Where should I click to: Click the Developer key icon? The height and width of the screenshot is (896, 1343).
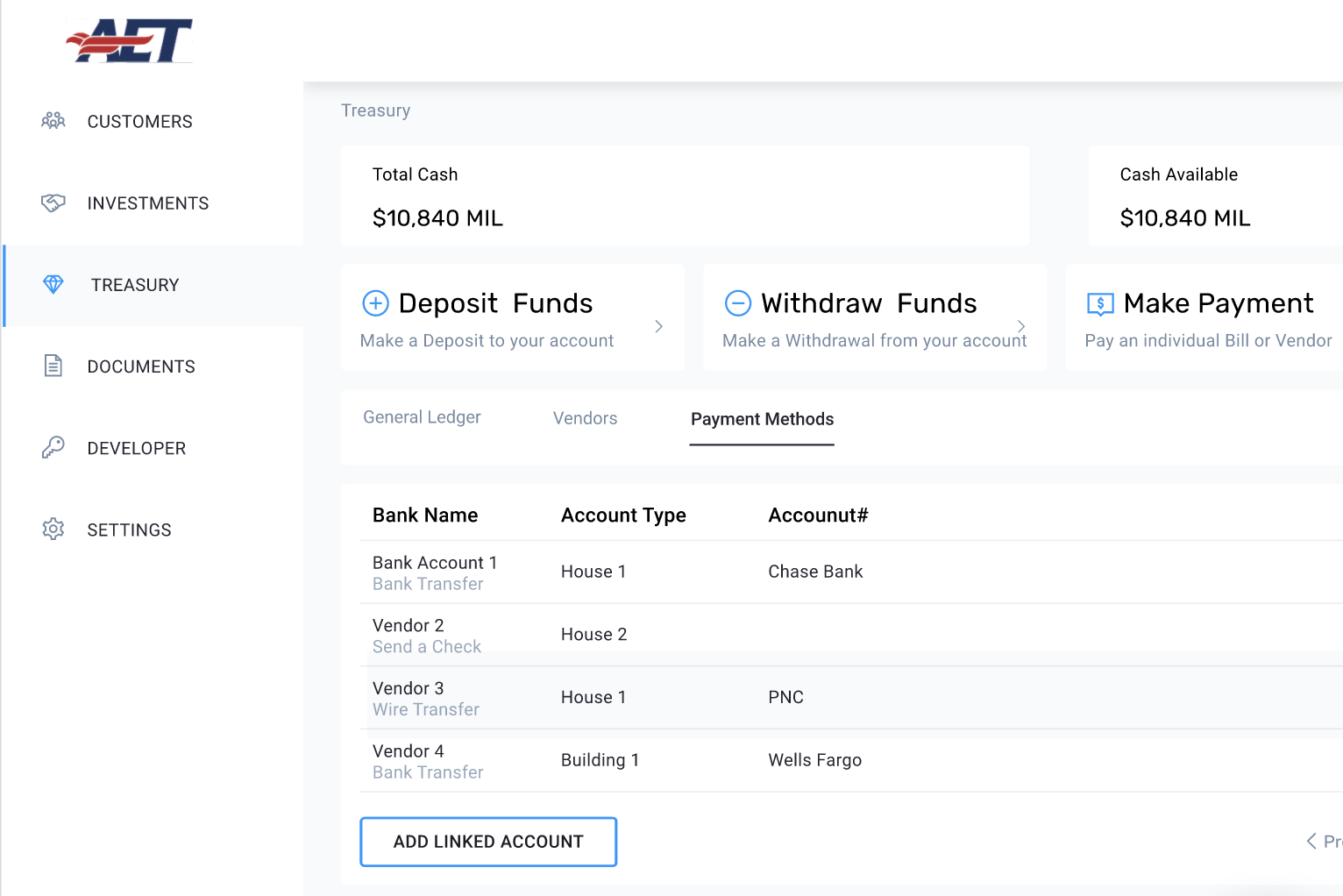tap(53, 448)
